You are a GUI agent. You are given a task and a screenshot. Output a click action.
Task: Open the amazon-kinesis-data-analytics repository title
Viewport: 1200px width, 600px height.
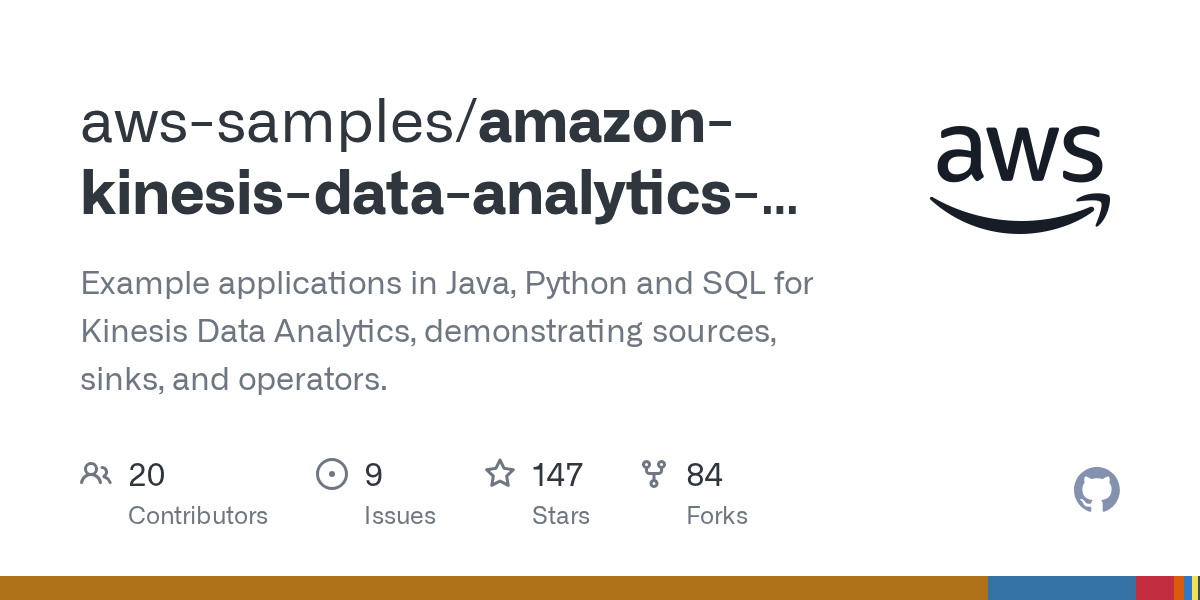[x=440, y=194]
